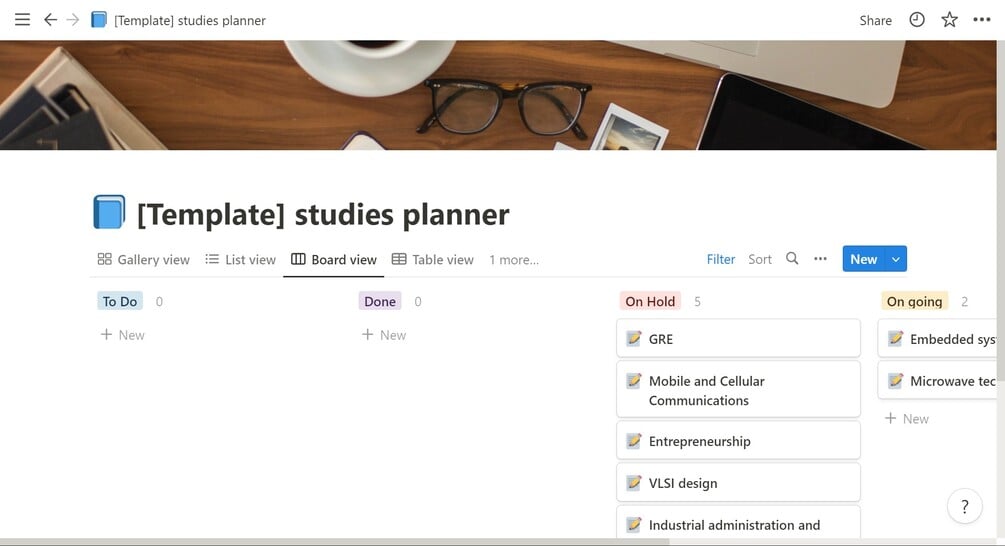The image size is (1005, 546).
Task: Click the Sort option
Action: (760, 259)
